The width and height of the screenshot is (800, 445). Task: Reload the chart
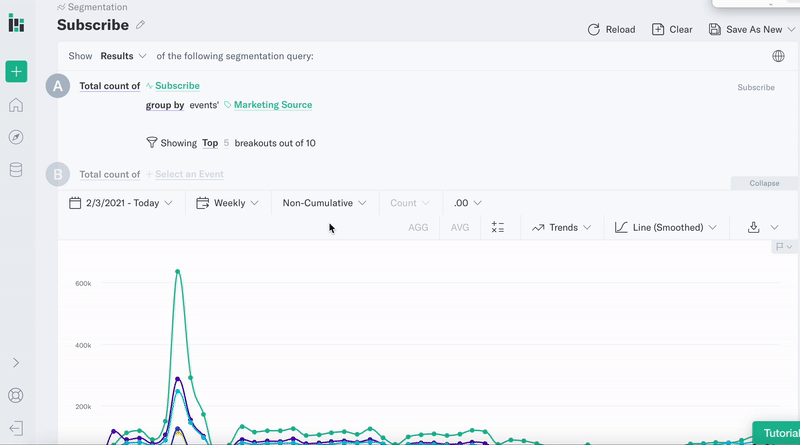tap(611, 30)
